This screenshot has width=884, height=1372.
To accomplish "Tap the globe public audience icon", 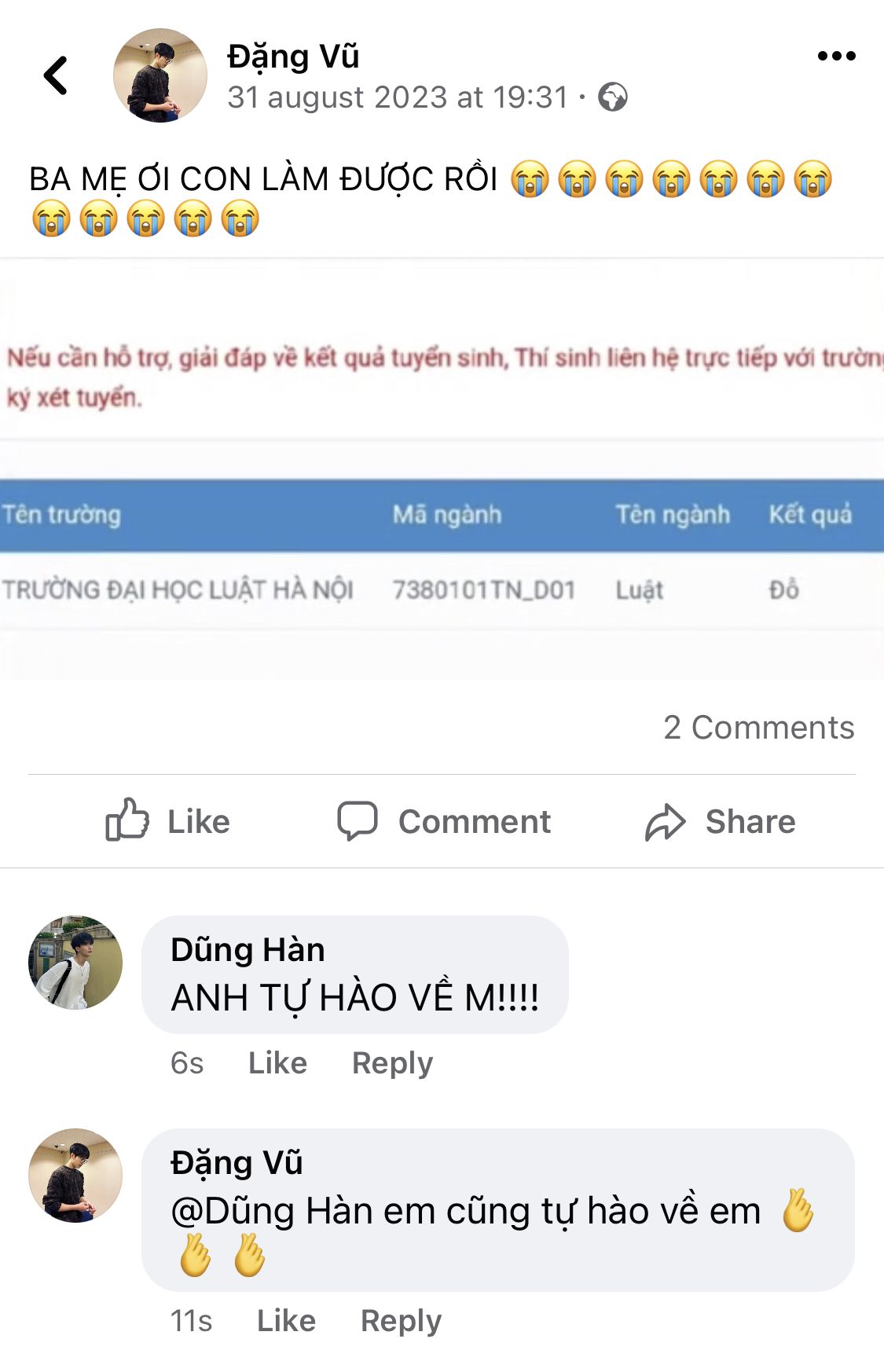I will point(613,97).
